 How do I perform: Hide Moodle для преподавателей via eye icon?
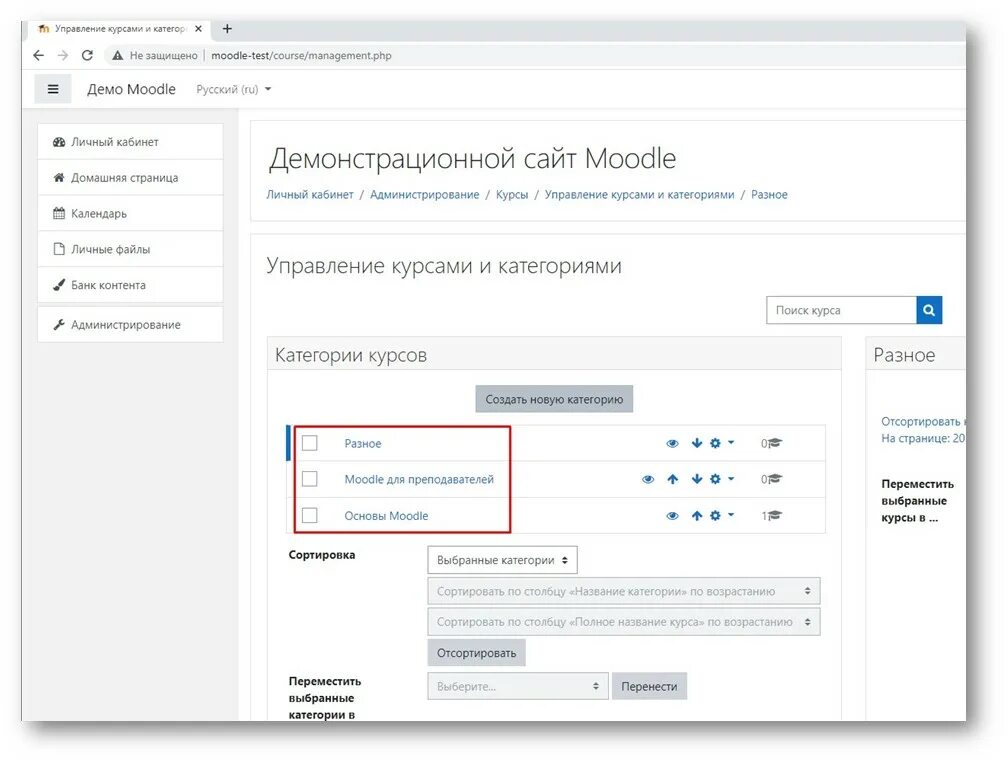coord(648,480)
